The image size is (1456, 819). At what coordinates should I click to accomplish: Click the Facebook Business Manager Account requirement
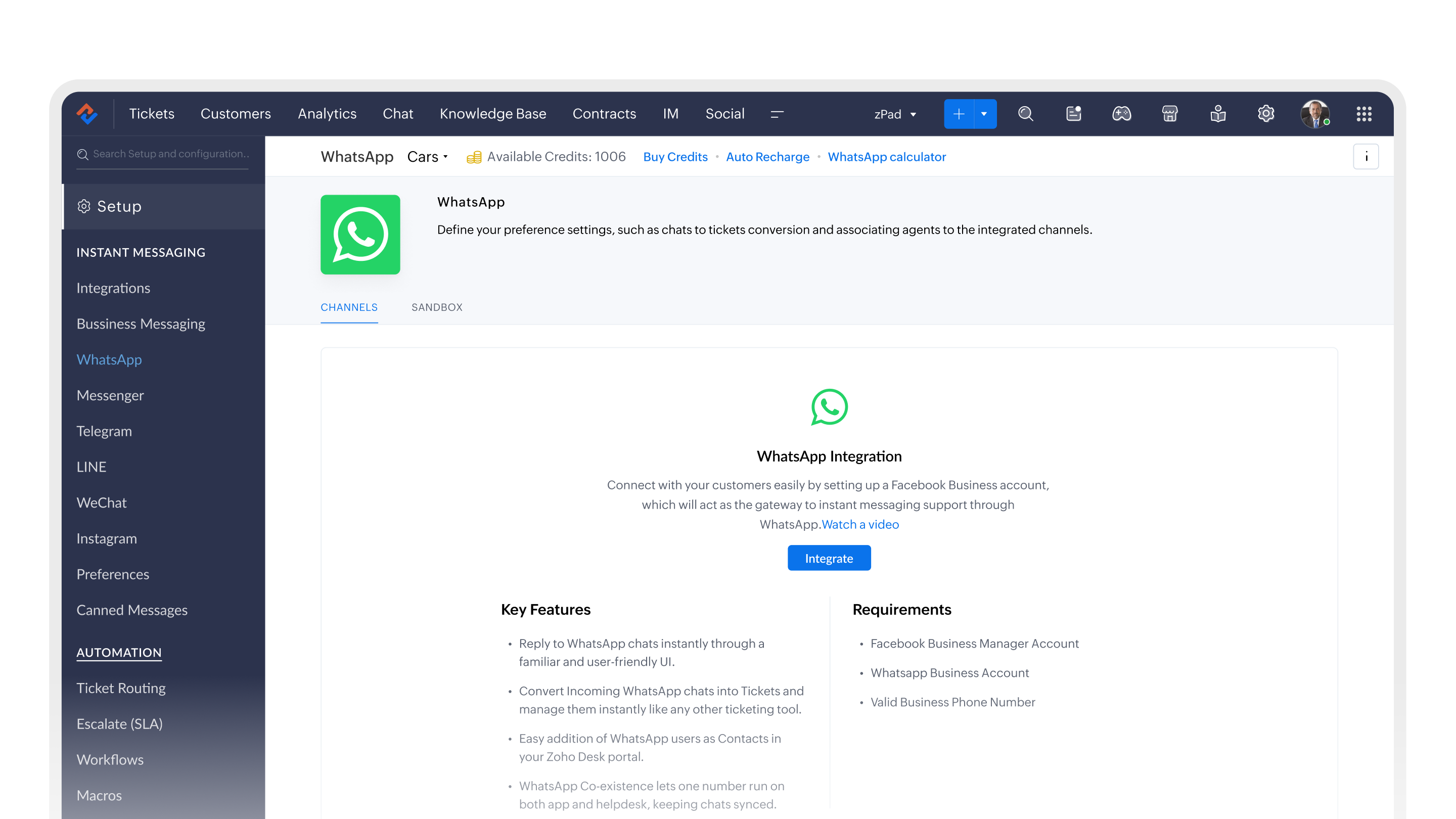point(974,643)
